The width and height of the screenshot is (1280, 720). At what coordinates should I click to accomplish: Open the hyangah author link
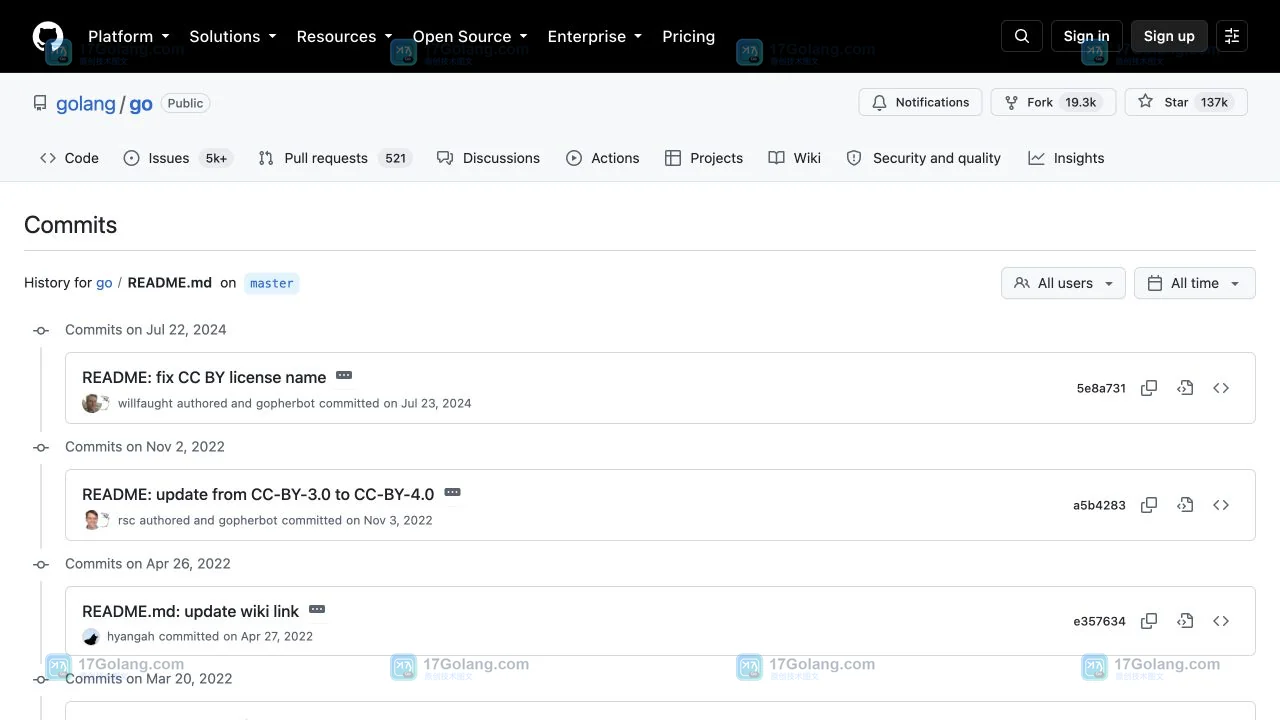[x=131, y=636]
